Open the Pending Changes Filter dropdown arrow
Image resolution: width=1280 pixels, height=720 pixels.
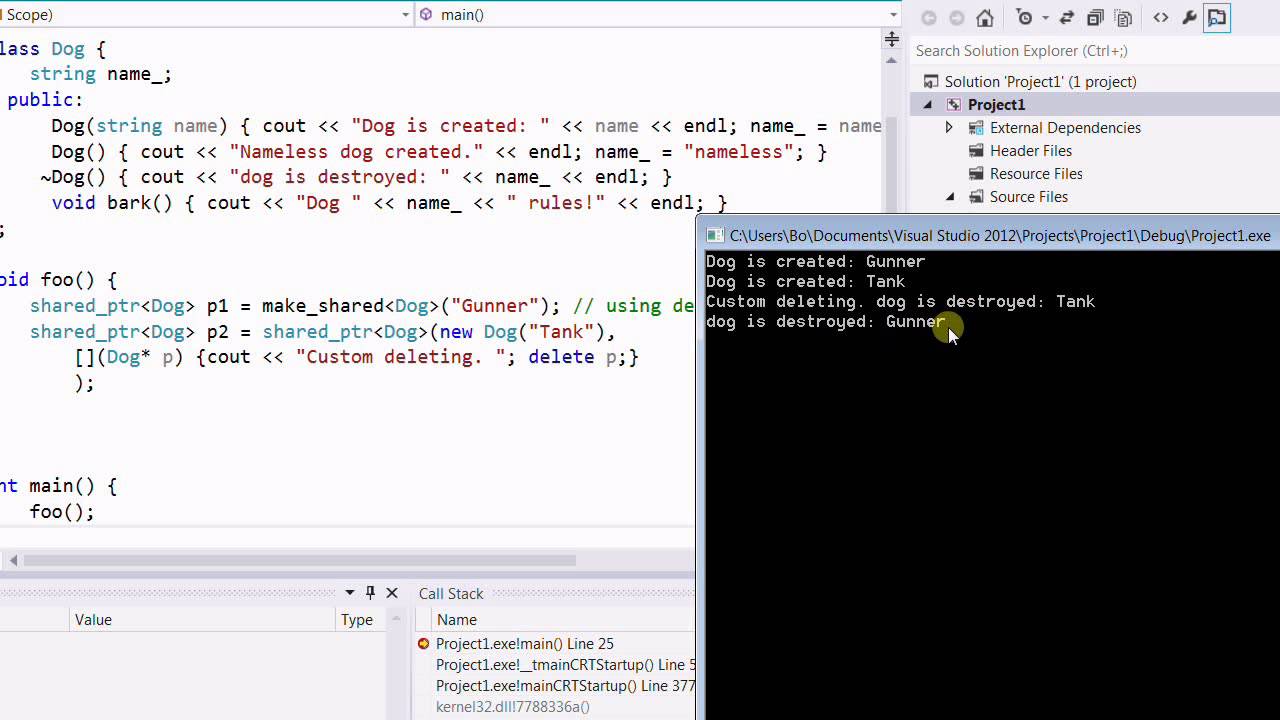[x=1044, y=18]
